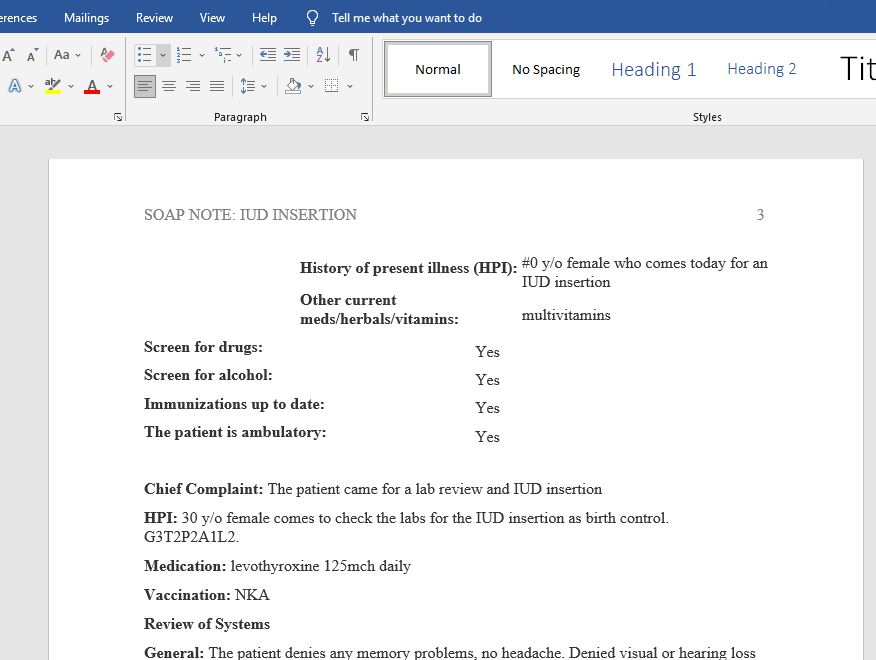Click 'History of present illness (HPI):' label
The height and width of the screenshot is (660, 876).
coord(408,268)
